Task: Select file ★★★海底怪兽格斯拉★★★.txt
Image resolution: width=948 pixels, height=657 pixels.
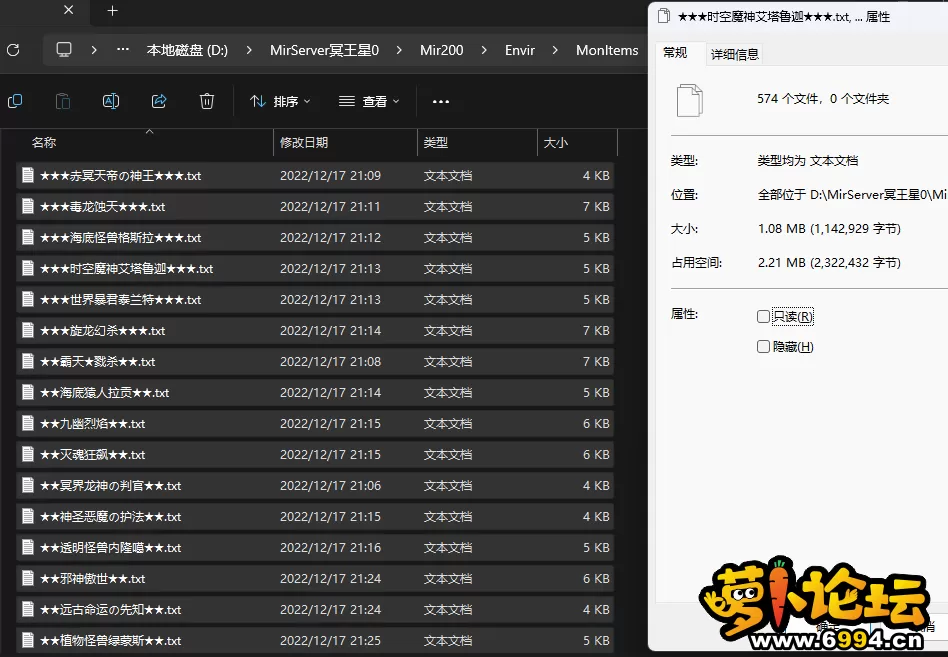Action: [315, 238]
